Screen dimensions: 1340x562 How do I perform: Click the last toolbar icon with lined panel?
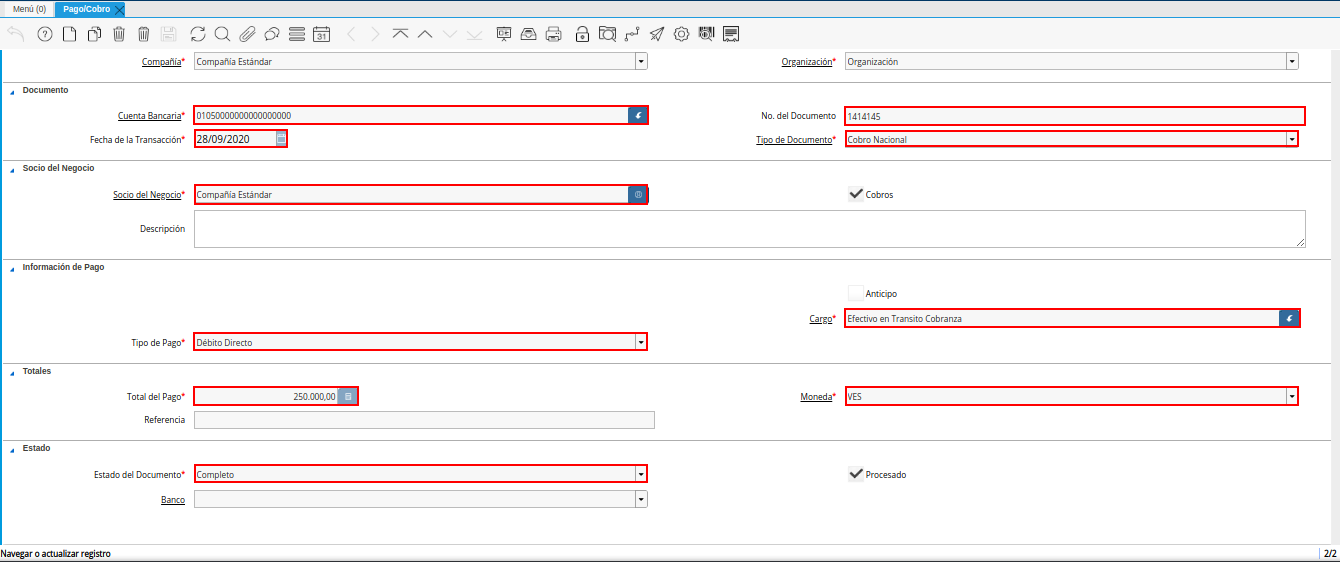731,34
